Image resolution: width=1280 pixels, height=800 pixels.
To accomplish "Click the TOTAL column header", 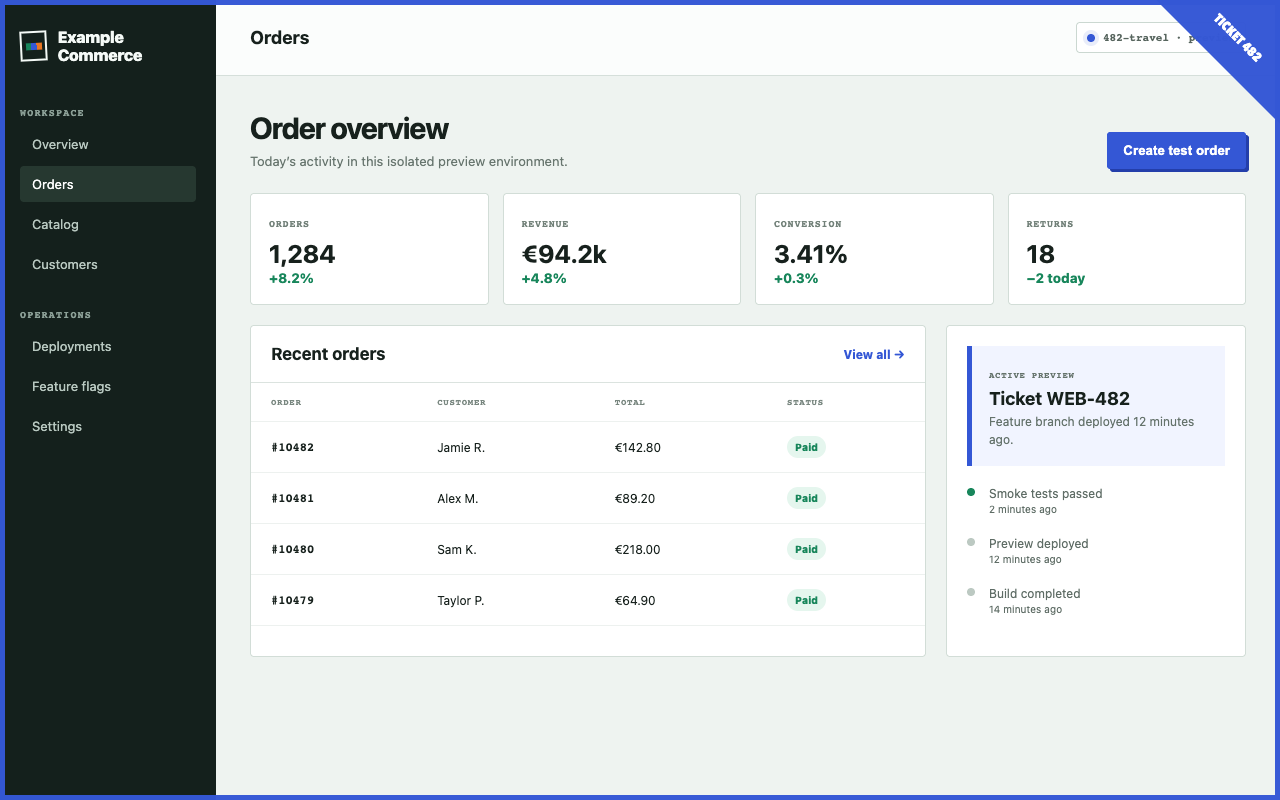I will 630,402.
